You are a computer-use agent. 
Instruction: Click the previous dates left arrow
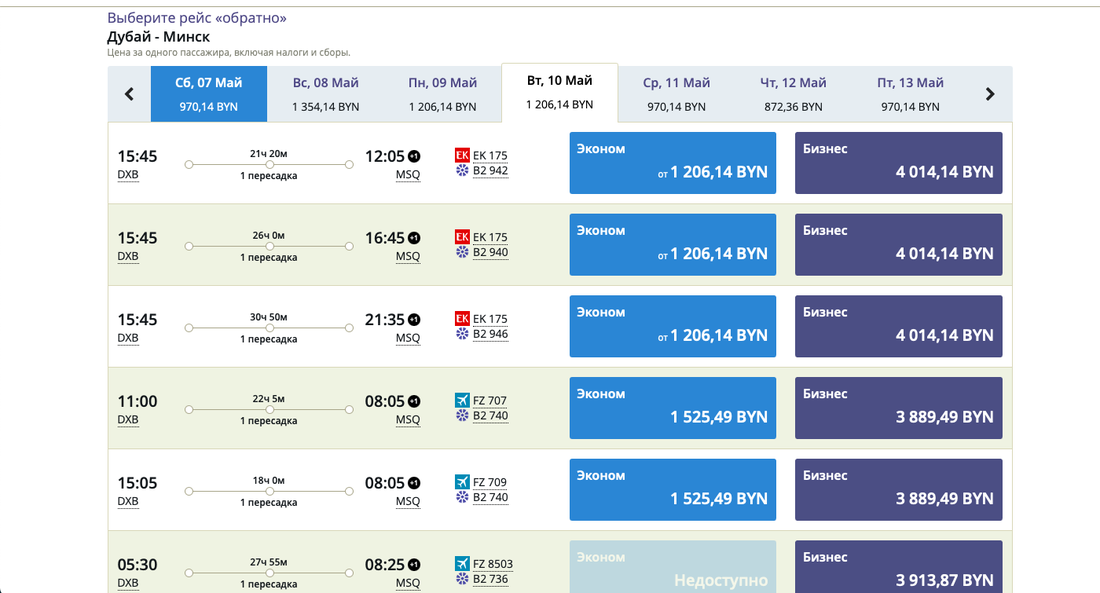(x=129, y=94)
